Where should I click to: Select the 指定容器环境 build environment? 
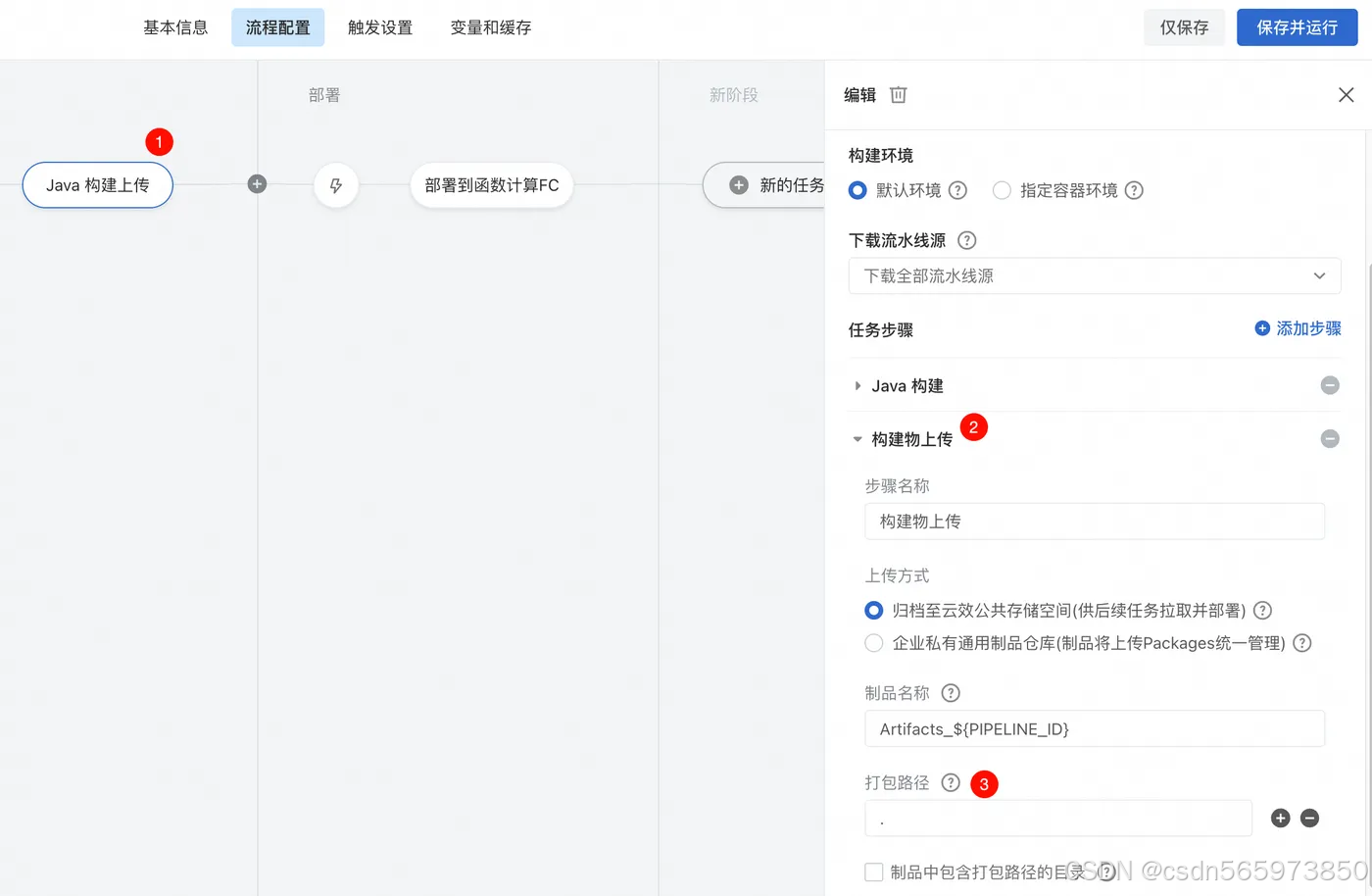click(1002, 190)
